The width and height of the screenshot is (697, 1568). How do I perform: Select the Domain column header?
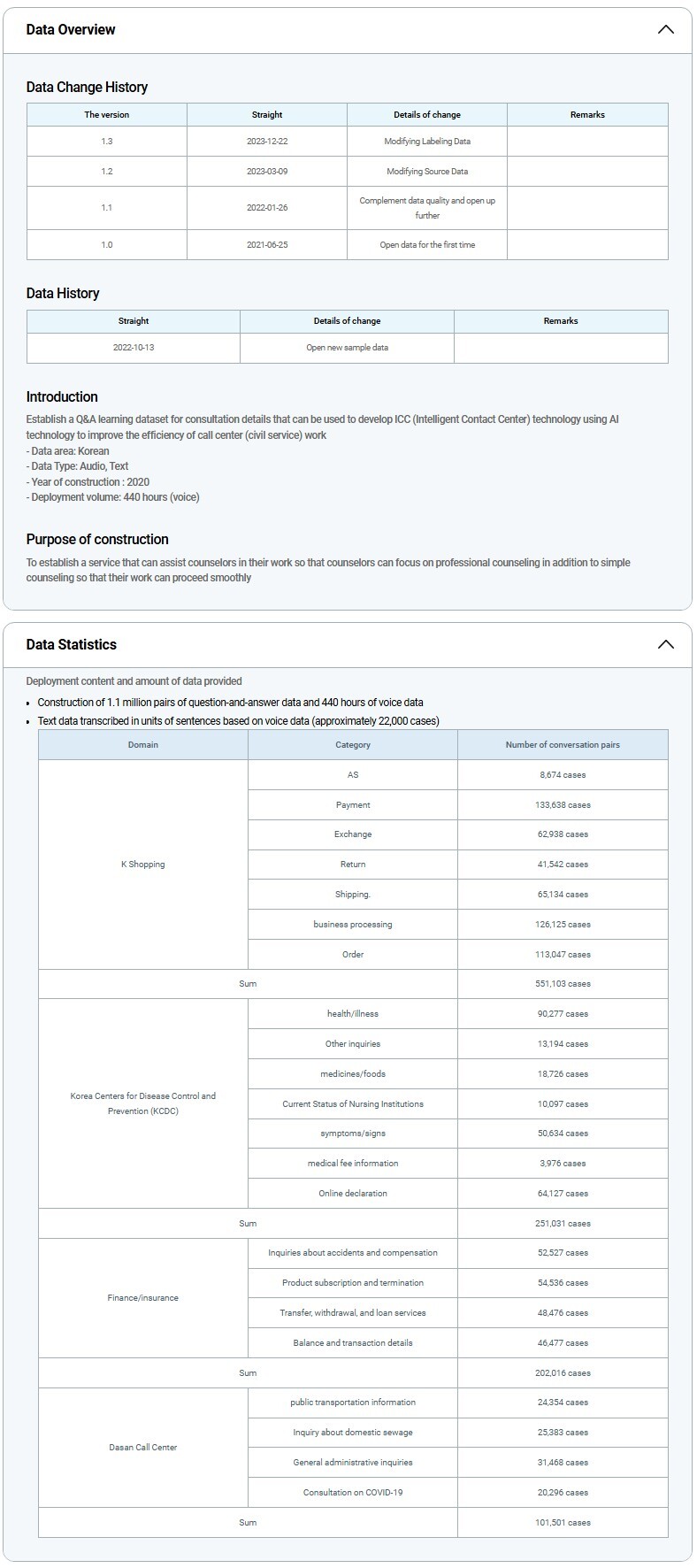click(142, 745)
